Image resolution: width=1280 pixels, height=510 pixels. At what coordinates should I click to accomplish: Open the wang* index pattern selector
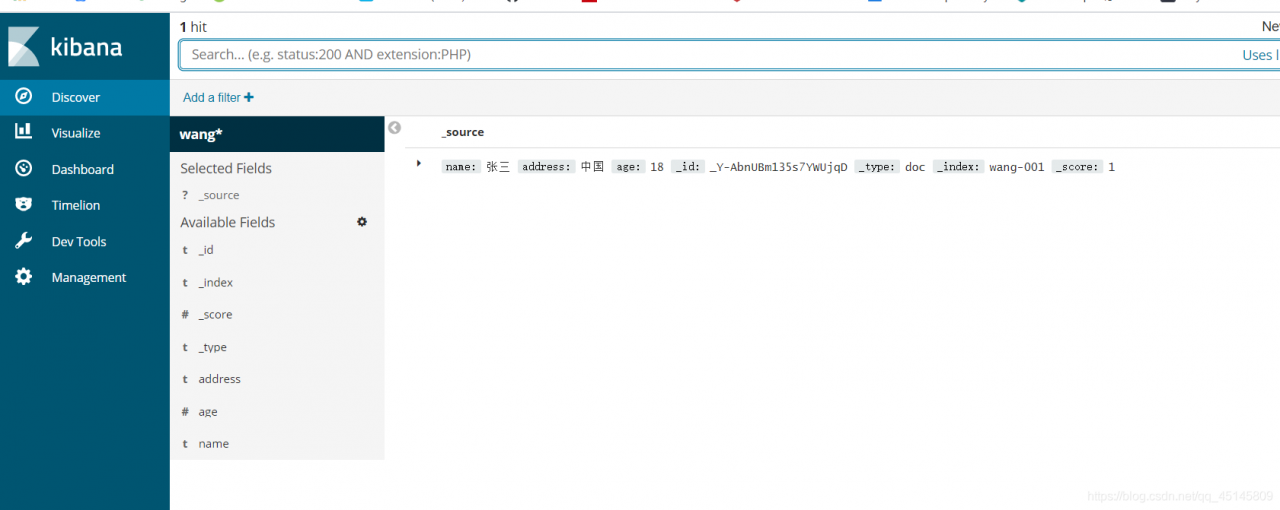coord(277,134)
